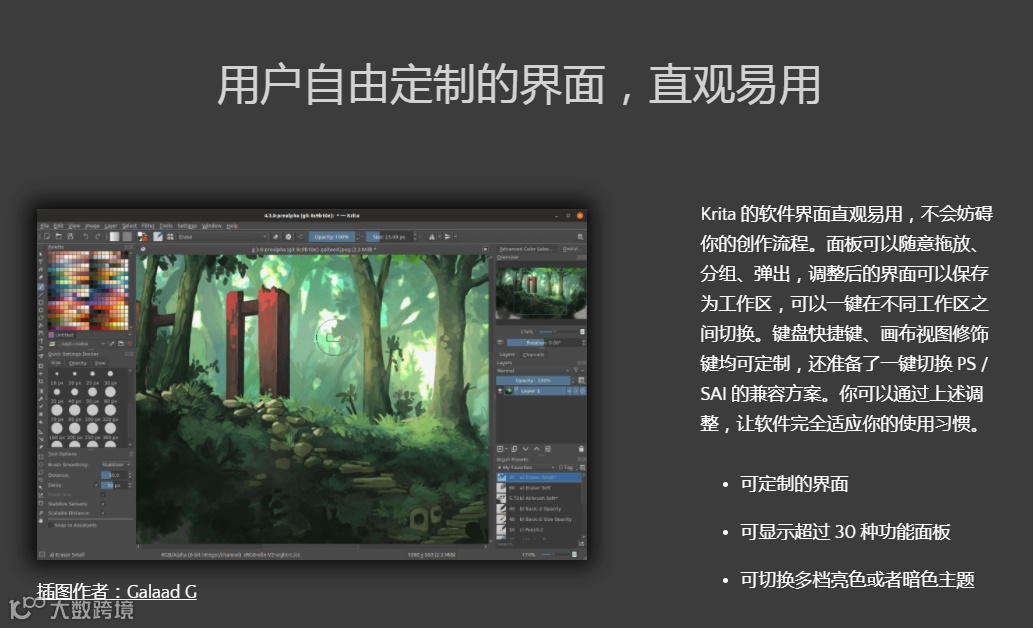Viewport: 1033px width, 628px height.
Task: Click the layer properties icon
Action: pos(547,449)
